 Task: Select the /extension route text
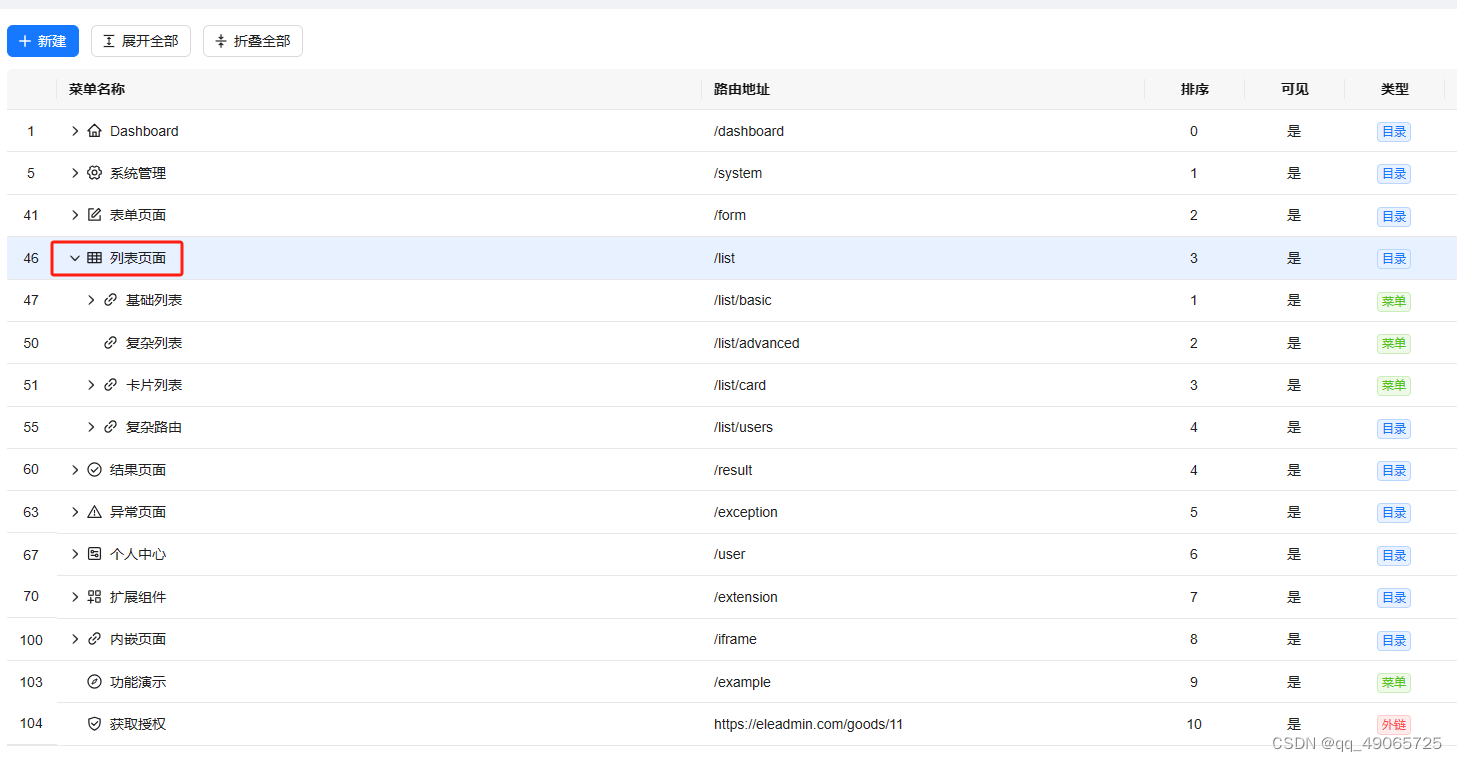coord(746,597)
